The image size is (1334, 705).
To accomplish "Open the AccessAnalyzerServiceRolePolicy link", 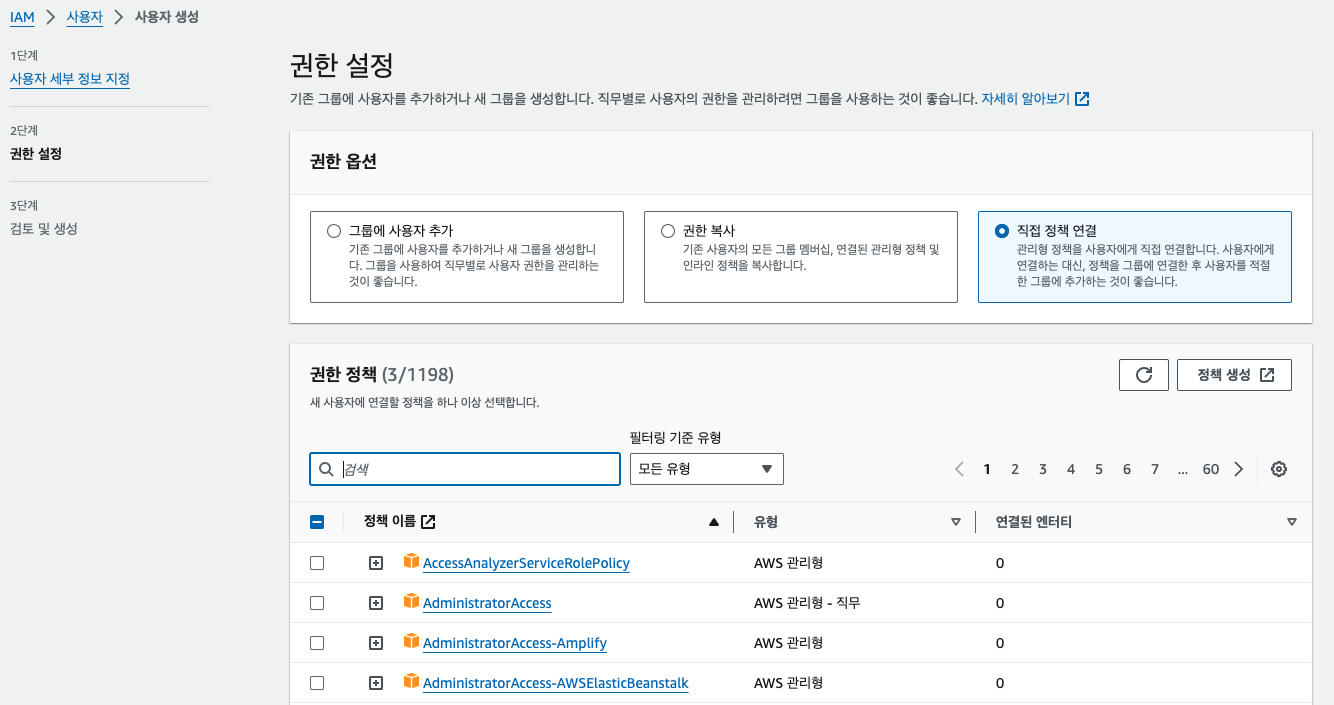I will point(526,563).
